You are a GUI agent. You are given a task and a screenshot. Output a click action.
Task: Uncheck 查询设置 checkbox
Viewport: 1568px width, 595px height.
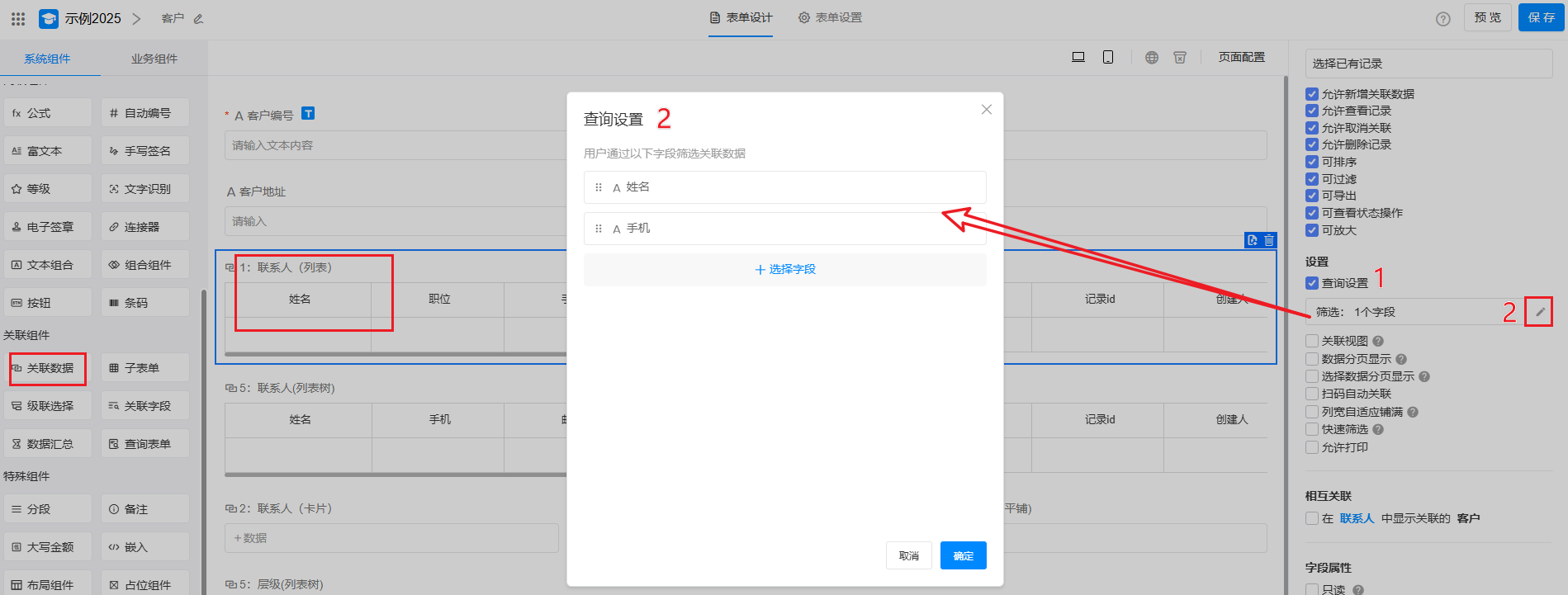tap(1312, 283)
